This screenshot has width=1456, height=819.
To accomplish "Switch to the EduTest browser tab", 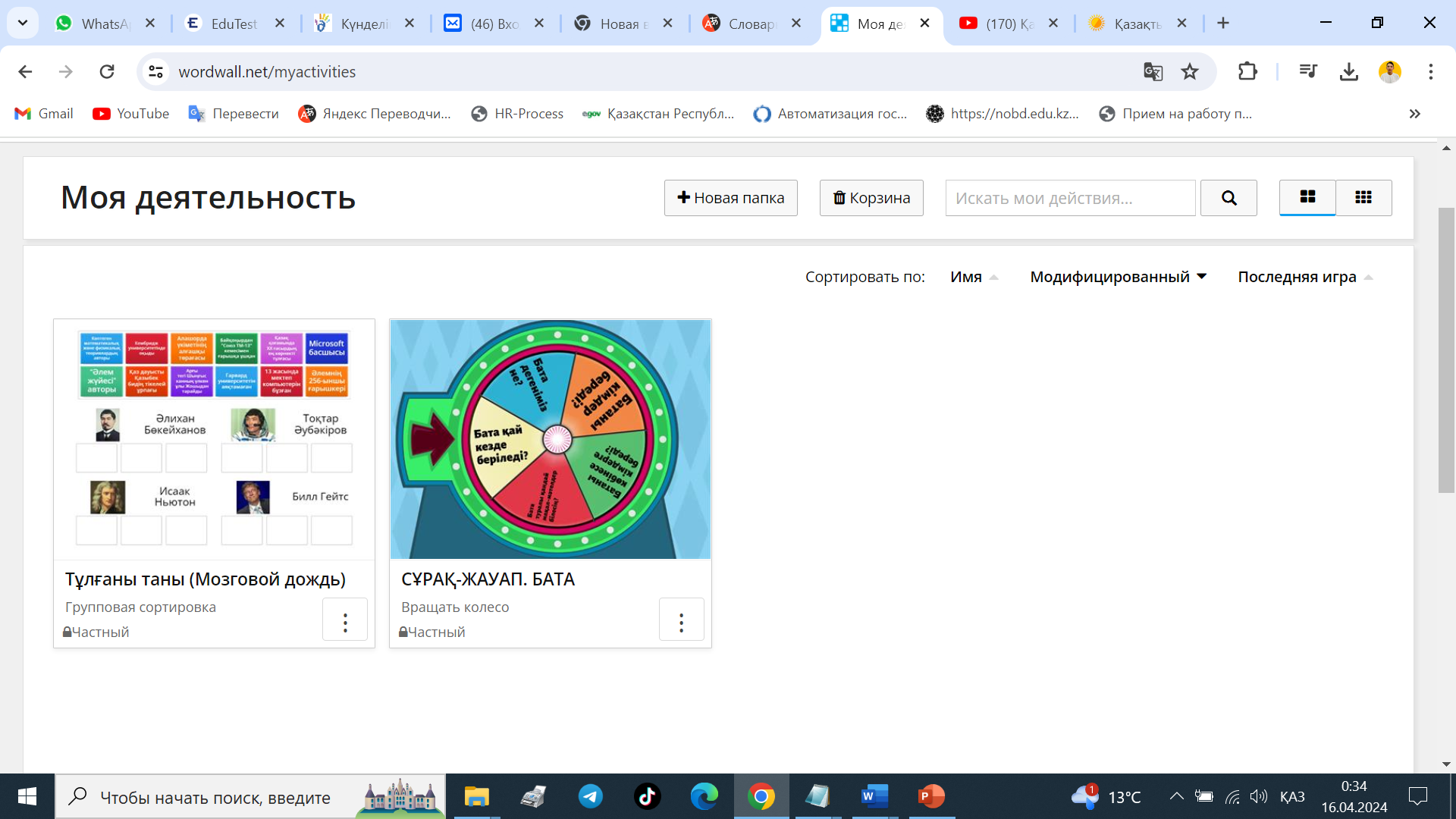I will 234,24.
